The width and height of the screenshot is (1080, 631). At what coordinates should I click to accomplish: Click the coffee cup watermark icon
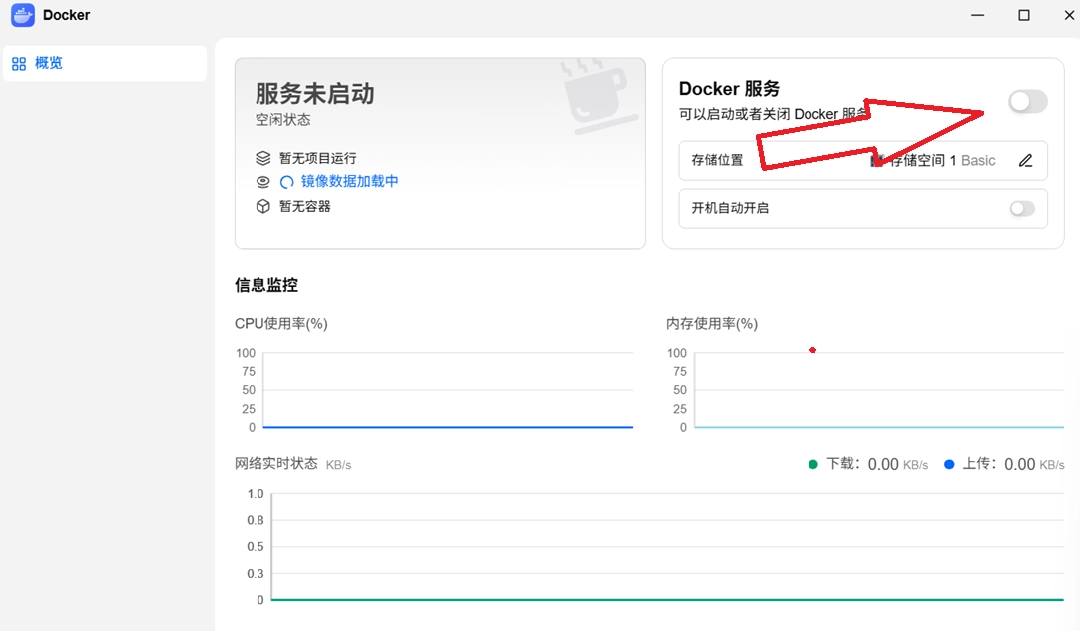point(596,96)
